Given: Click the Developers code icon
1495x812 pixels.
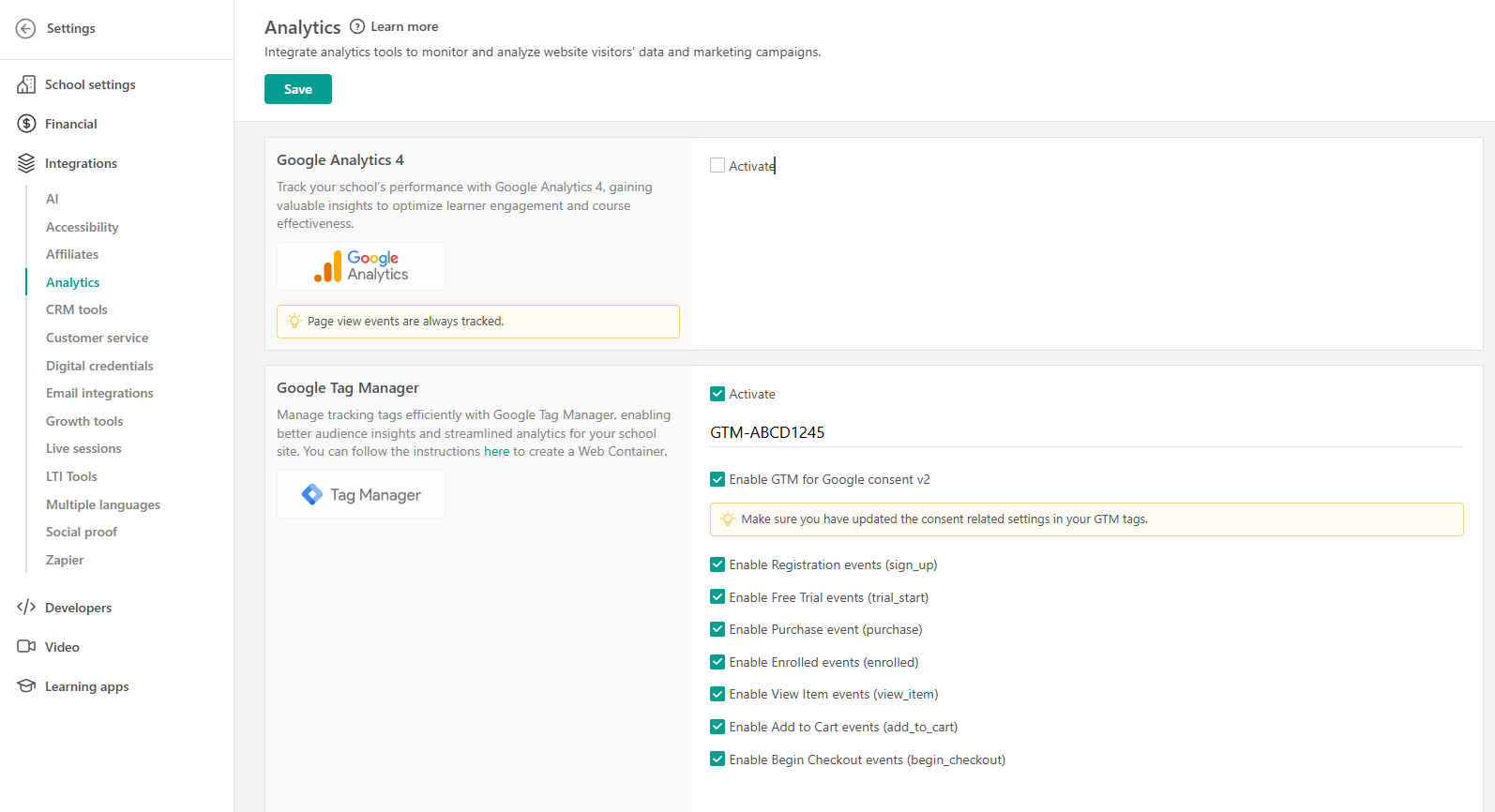Looking at the screenshot, I should [x=26, y=607].
